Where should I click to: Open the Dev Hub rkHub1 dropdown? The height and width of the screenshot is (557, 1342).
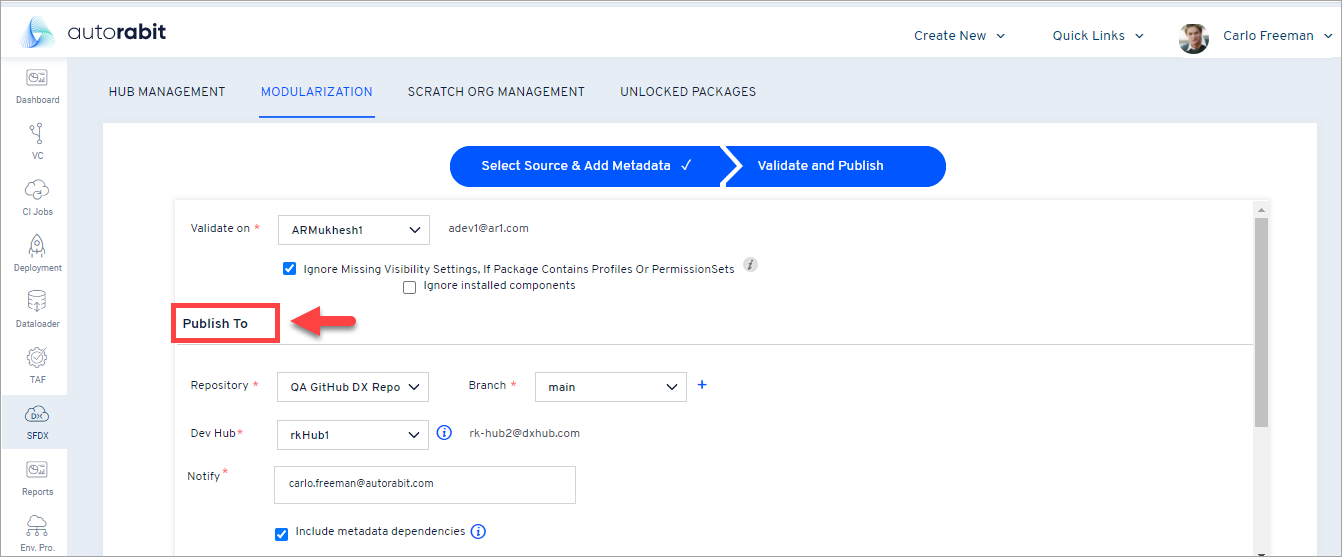tap(353, 435)
